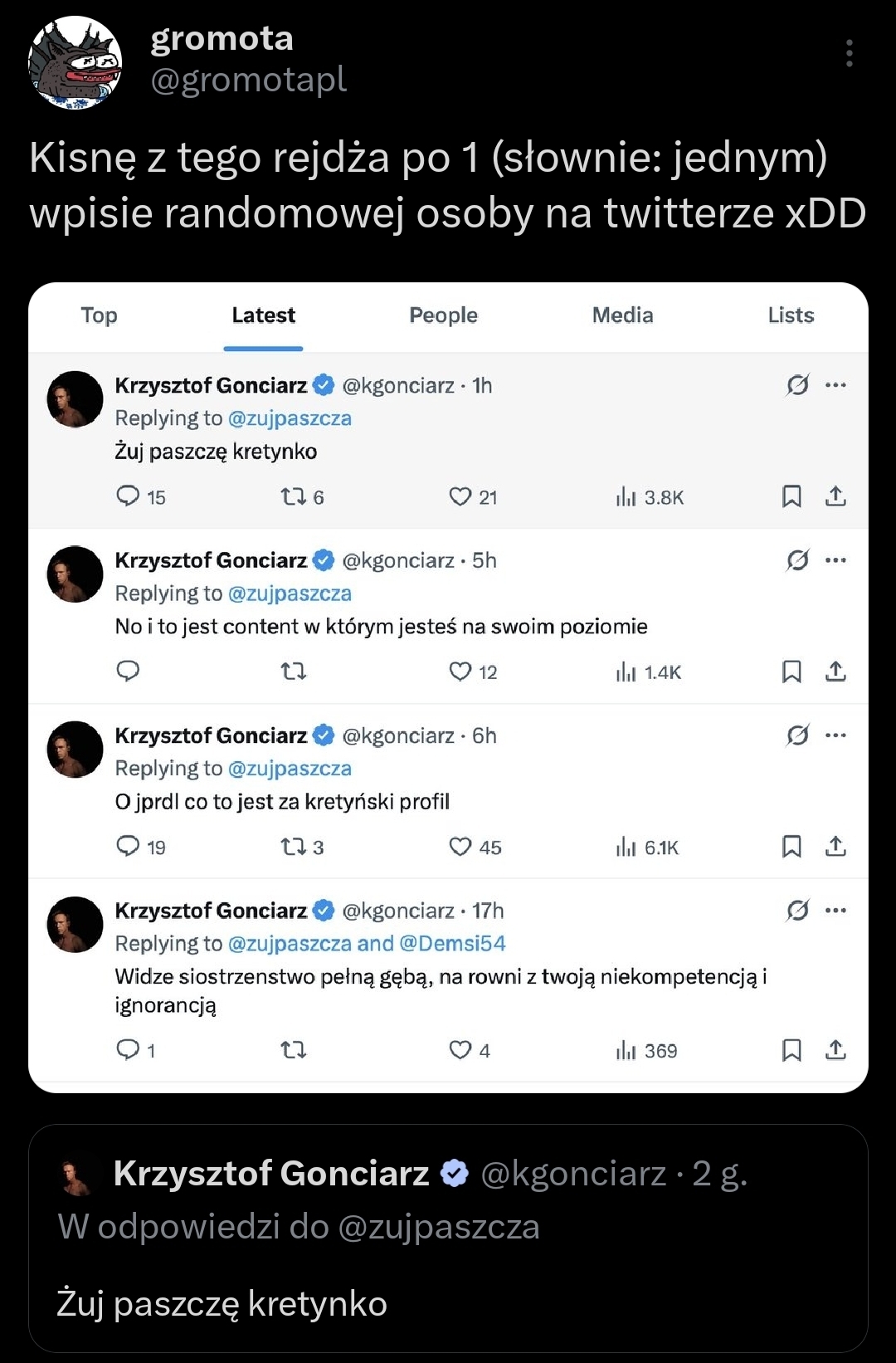This screenshot has width=896, height=1363.
Task: Select the Media tab
Action: point(622,315)
